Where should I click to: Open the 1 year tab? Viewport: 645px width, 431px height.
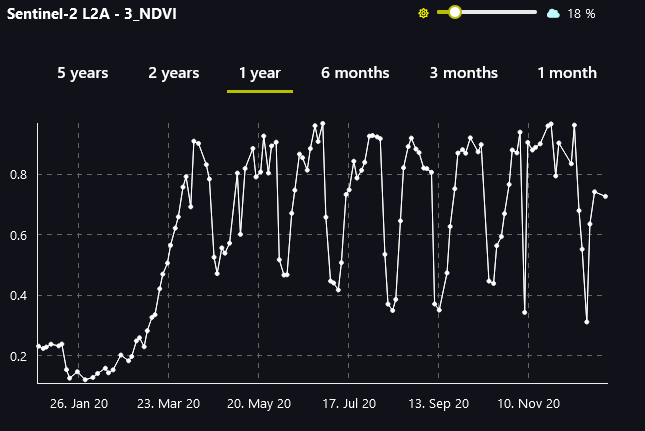click(x=260, y=73)
